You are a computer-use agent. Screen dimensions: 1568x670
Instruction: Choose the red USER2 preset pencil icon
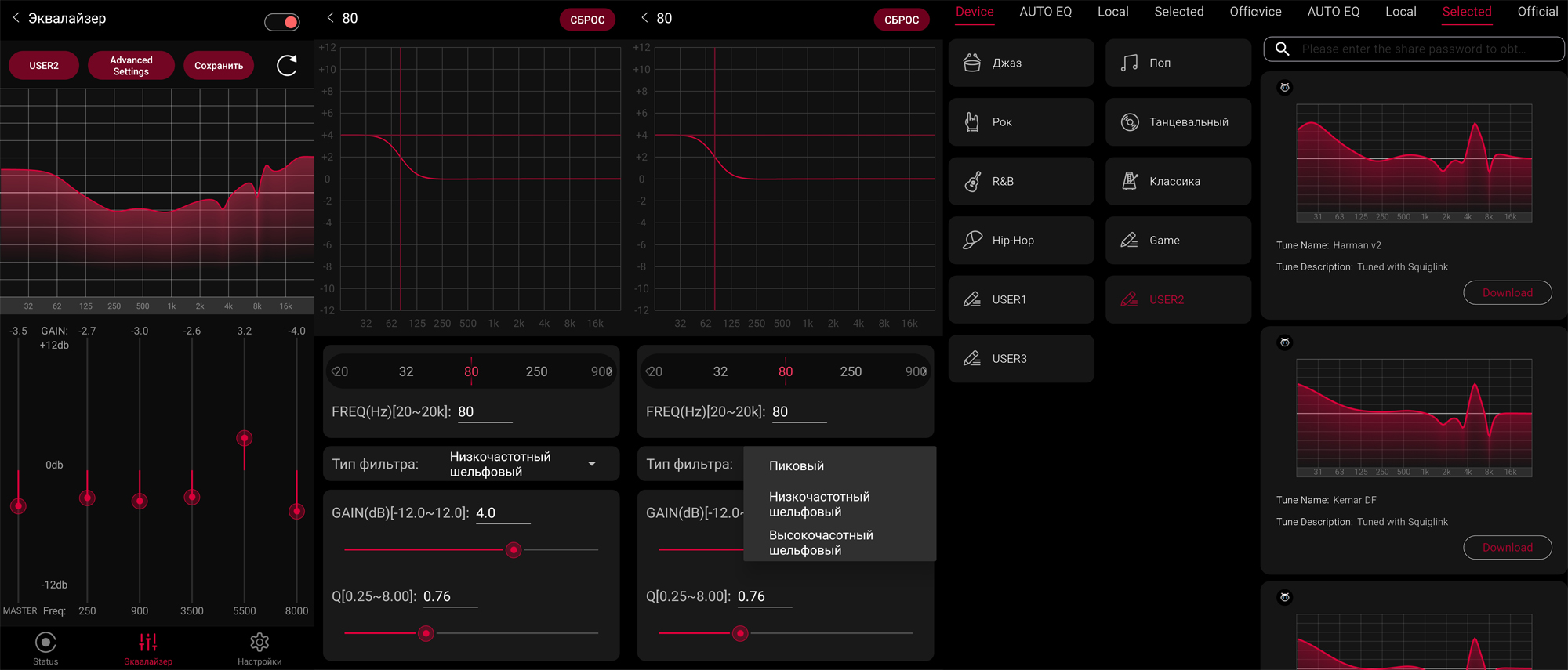pyautogui.click(x=1129, y=299)
